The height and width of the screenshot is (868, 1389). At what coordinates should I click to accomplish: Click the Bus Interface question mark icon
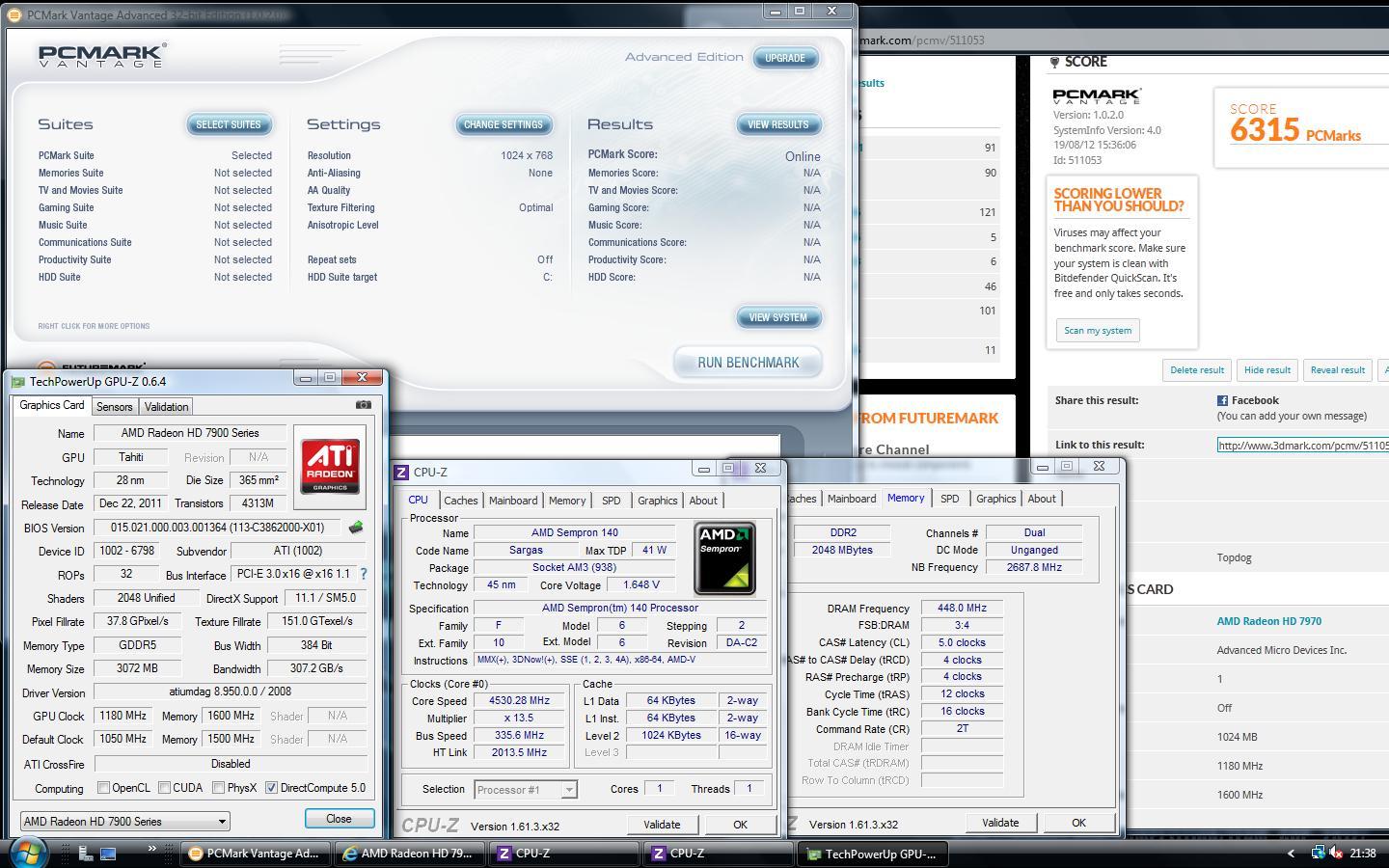coord(364,574)
